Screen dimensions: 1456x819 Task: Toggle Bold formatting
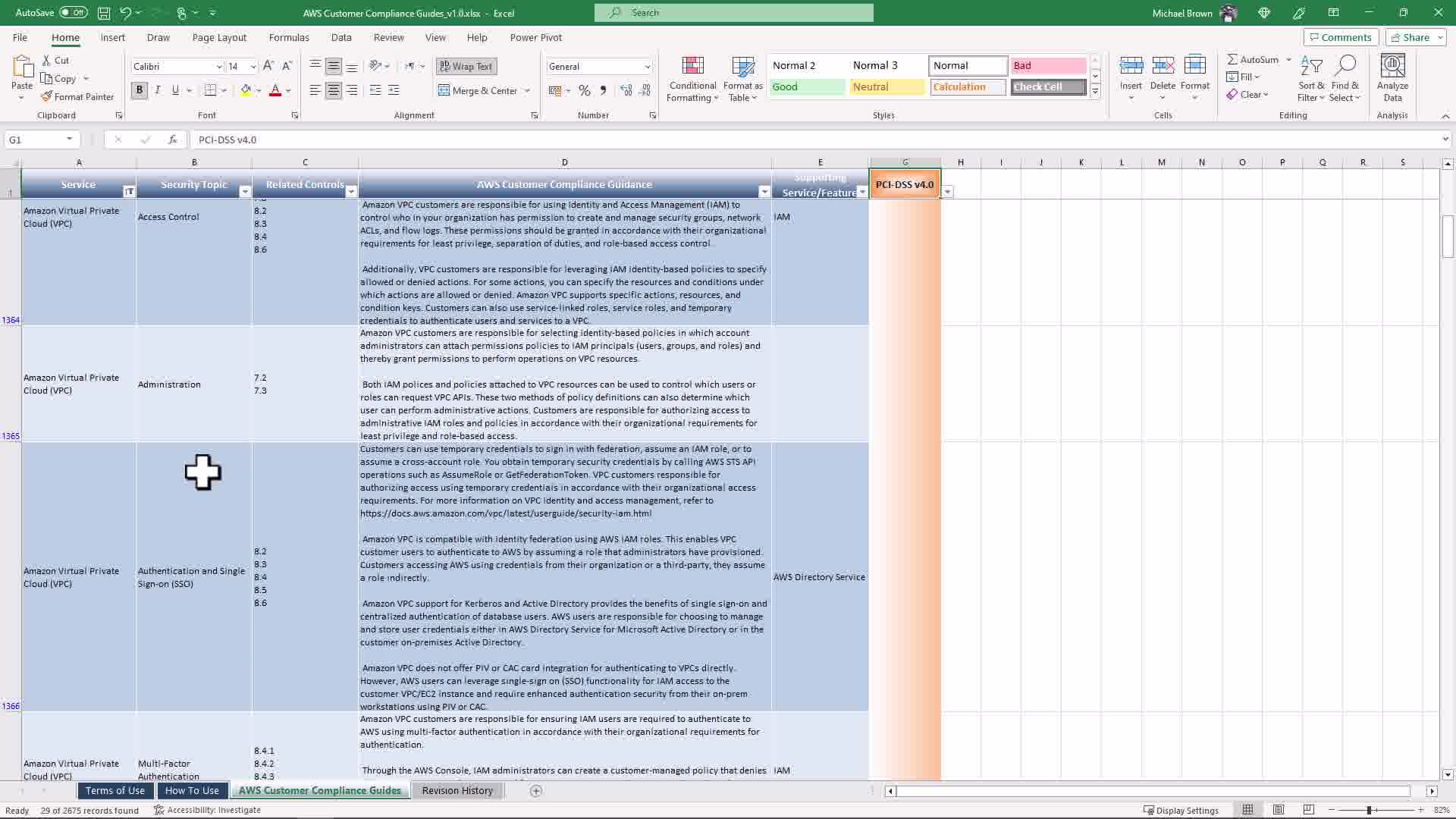point(140,90)
